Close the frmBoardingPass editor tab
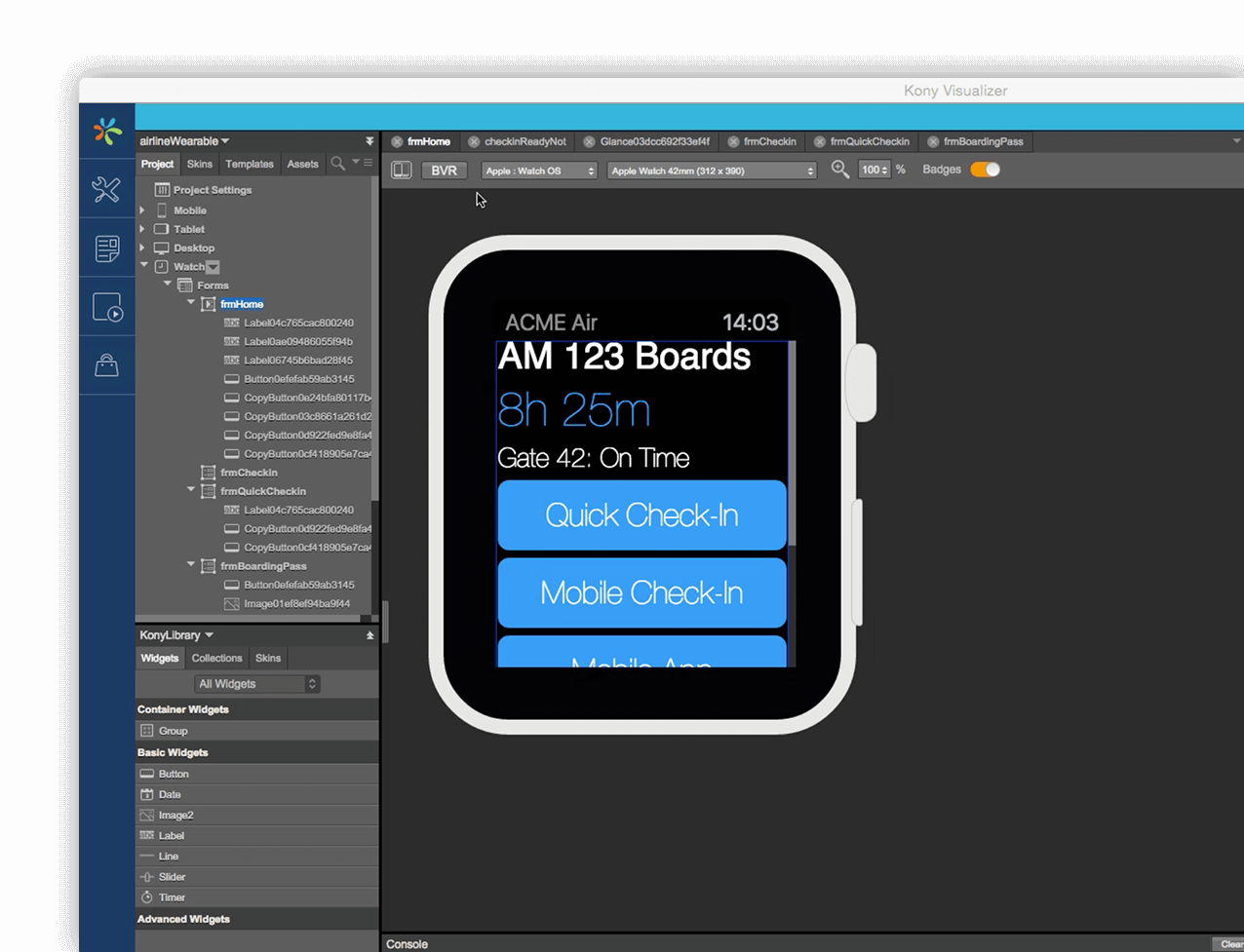This screenshot has width=1244, height=952. pos(933,142)
